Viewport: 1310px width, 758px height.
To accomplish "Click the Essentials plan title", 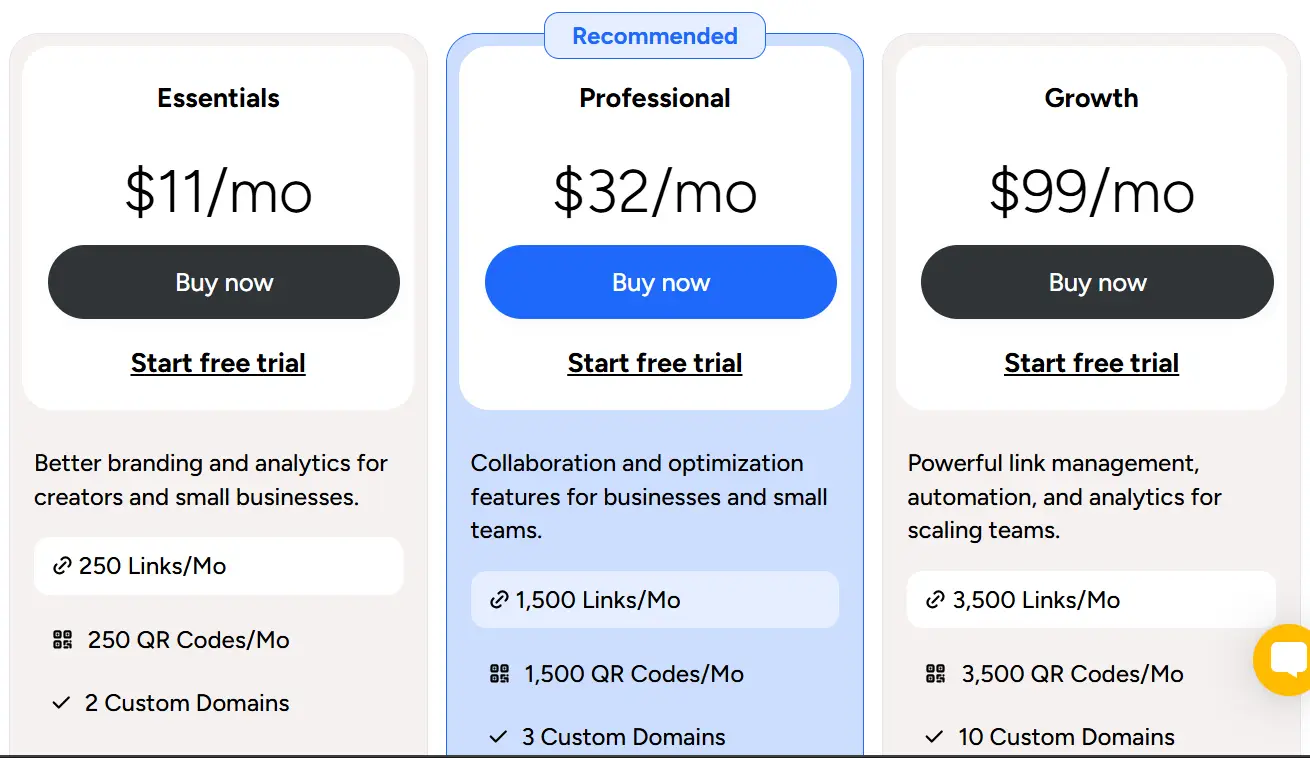I will pyautogui.click(x=218, y=98).
